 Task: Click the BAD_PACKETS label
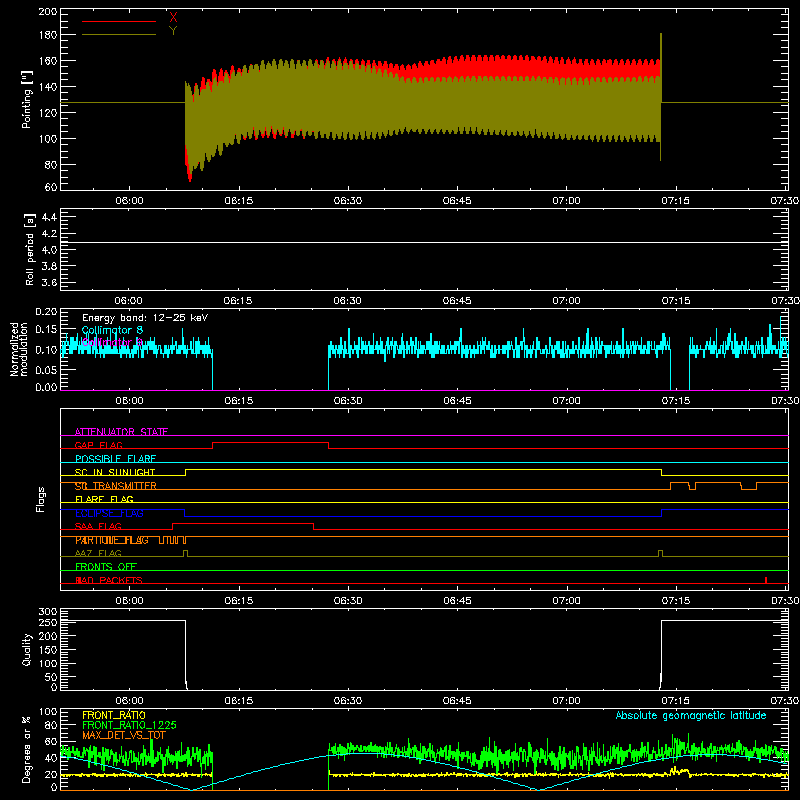(x=109, y=580)
